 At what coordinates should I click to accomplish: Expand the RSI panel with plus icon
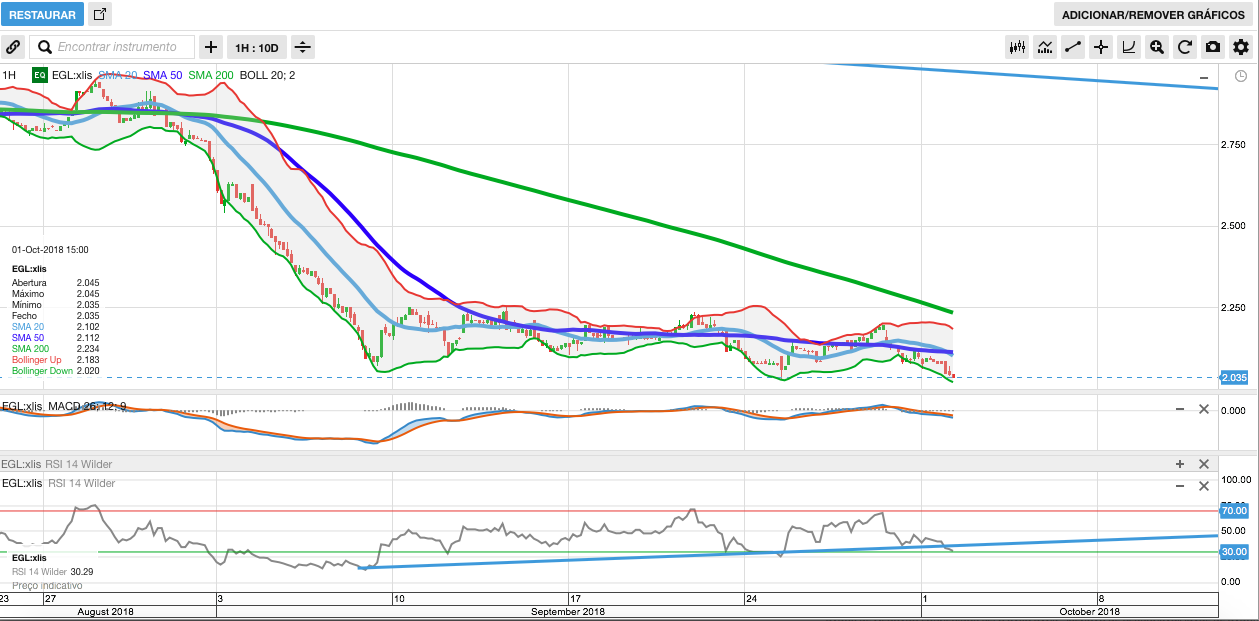(x=1180, y=464)
